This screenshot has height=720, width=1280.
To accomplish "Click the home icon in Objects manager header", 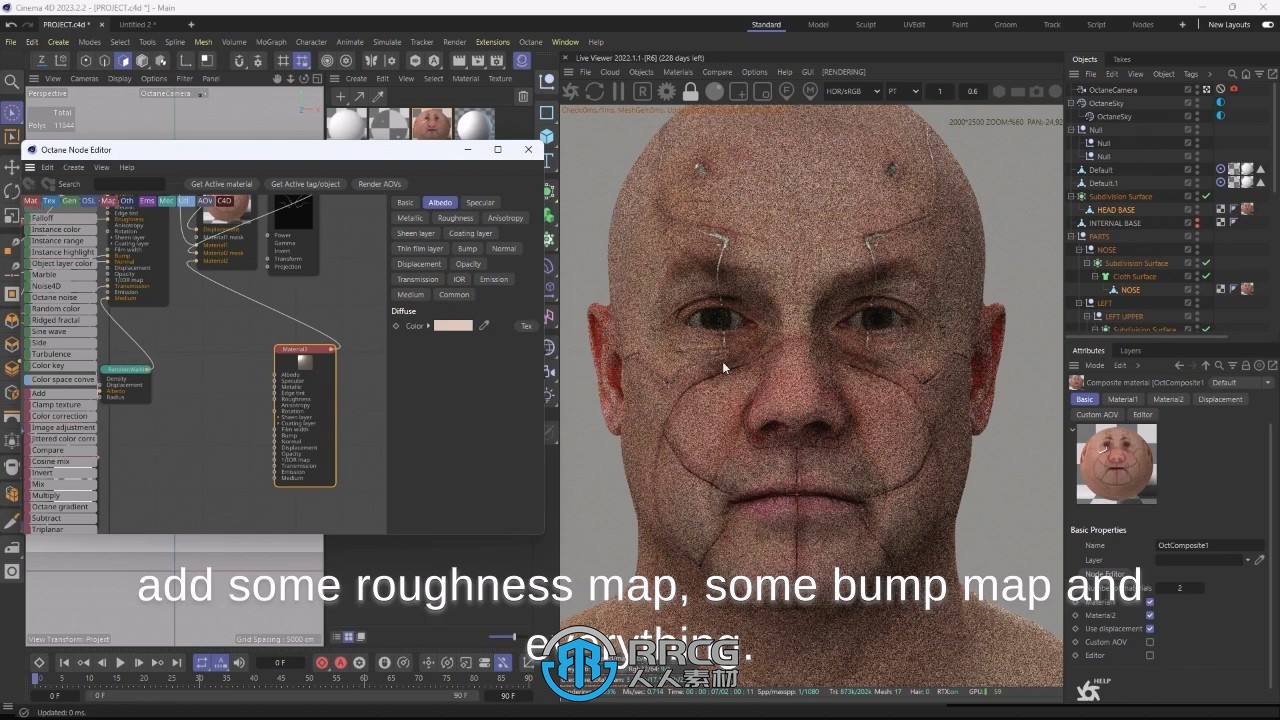I will click(1244, 74).
